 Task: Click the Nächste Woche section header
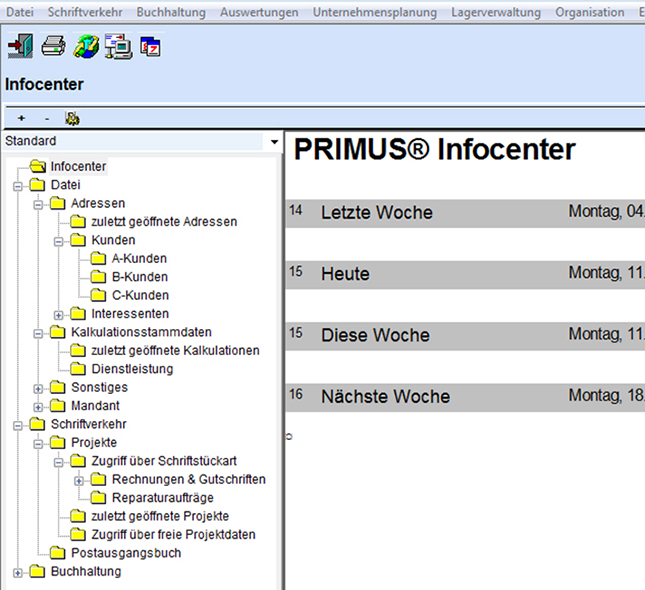[385, 397]
